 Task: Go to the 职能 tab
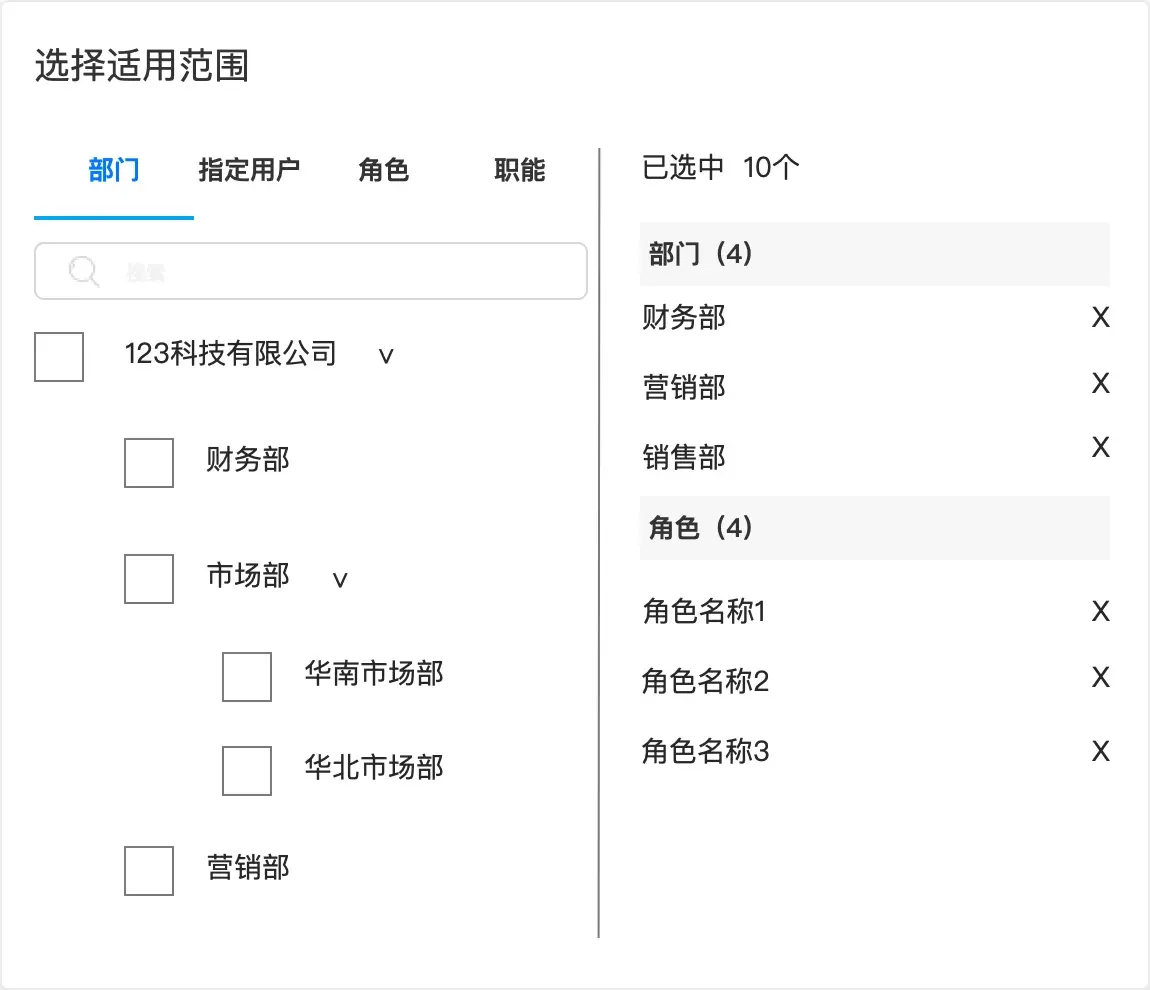pos(520,170)
